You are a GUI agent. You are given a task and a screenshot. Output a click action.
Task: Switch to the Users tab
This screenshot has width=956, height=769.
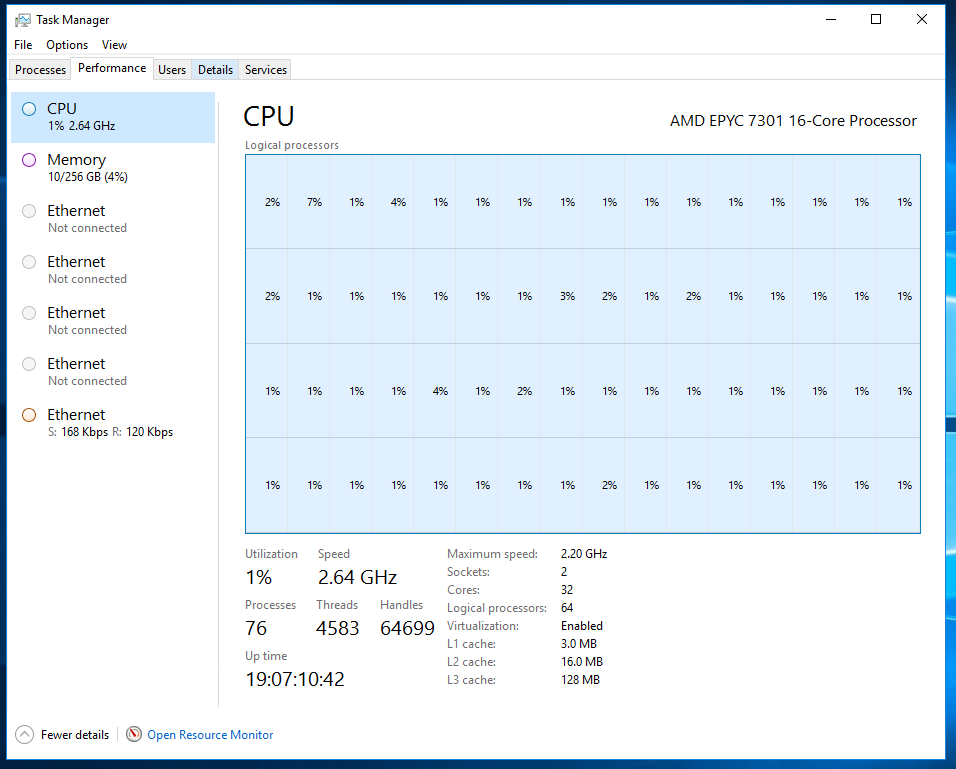172,70
